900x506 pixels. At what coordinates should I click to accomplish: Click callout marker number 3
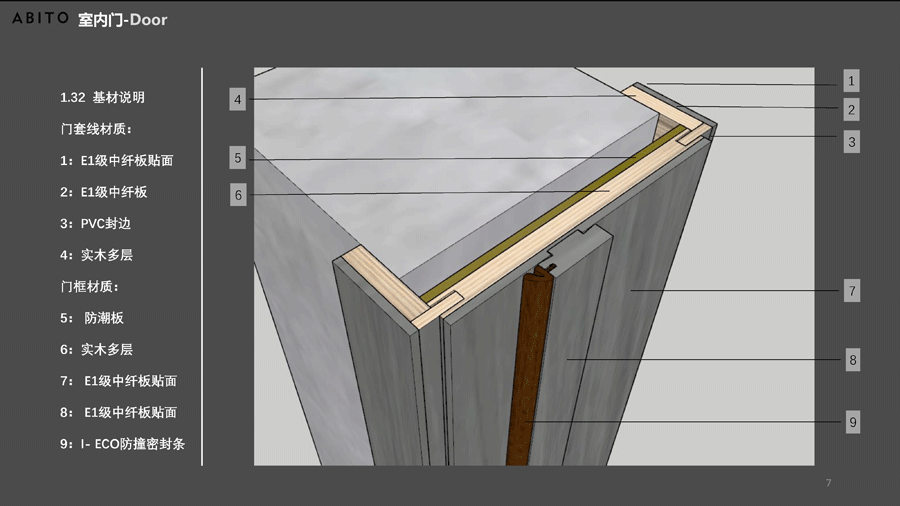click(x=851, y=142)
